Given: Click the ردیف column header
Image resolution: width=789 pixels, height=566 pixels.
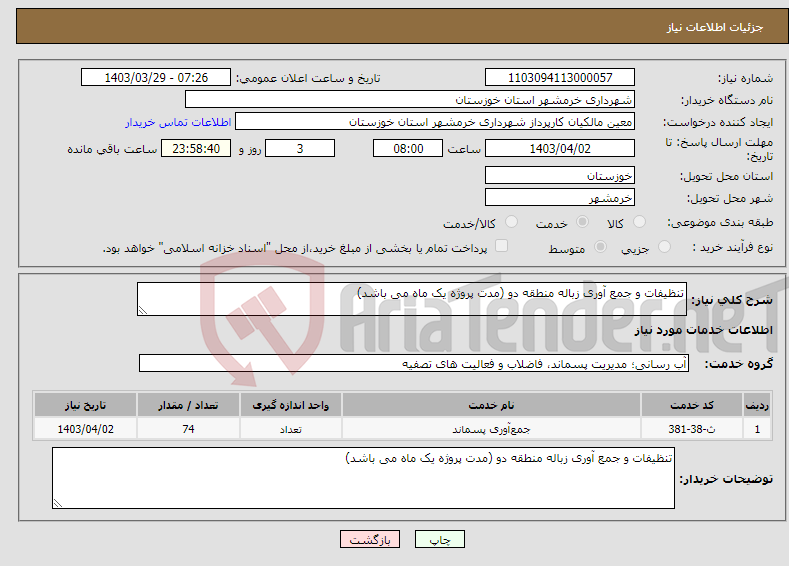Looking at the screenshot, I should click(x=757, y=405).
